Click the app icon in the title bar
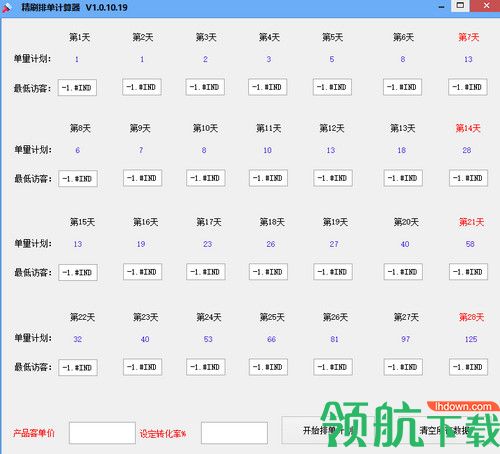500x454 pixels. click(x=7, y=8)
